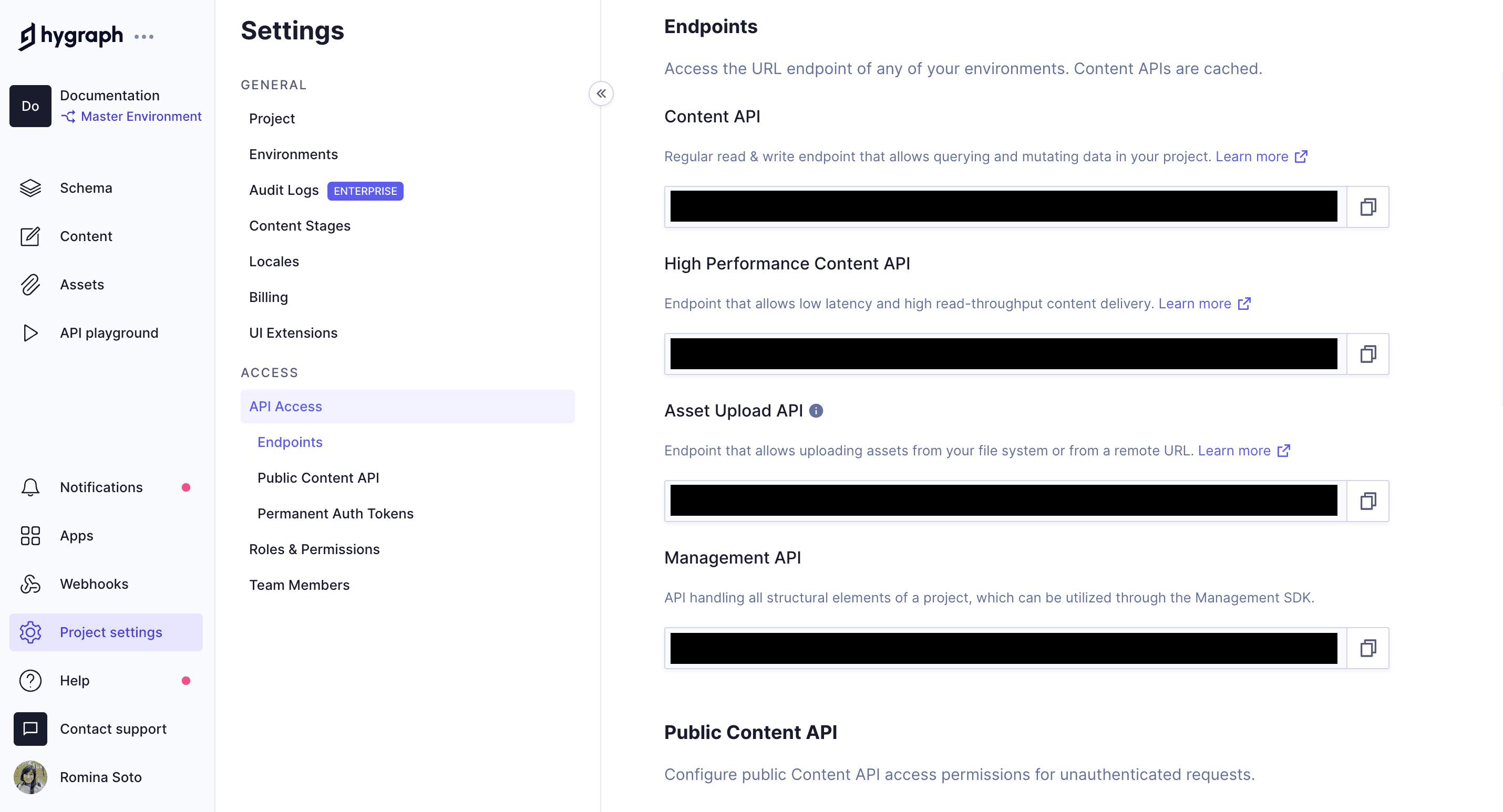Click Contact support
Viewport: 1503px width, 812px height.
pos(113,728)
